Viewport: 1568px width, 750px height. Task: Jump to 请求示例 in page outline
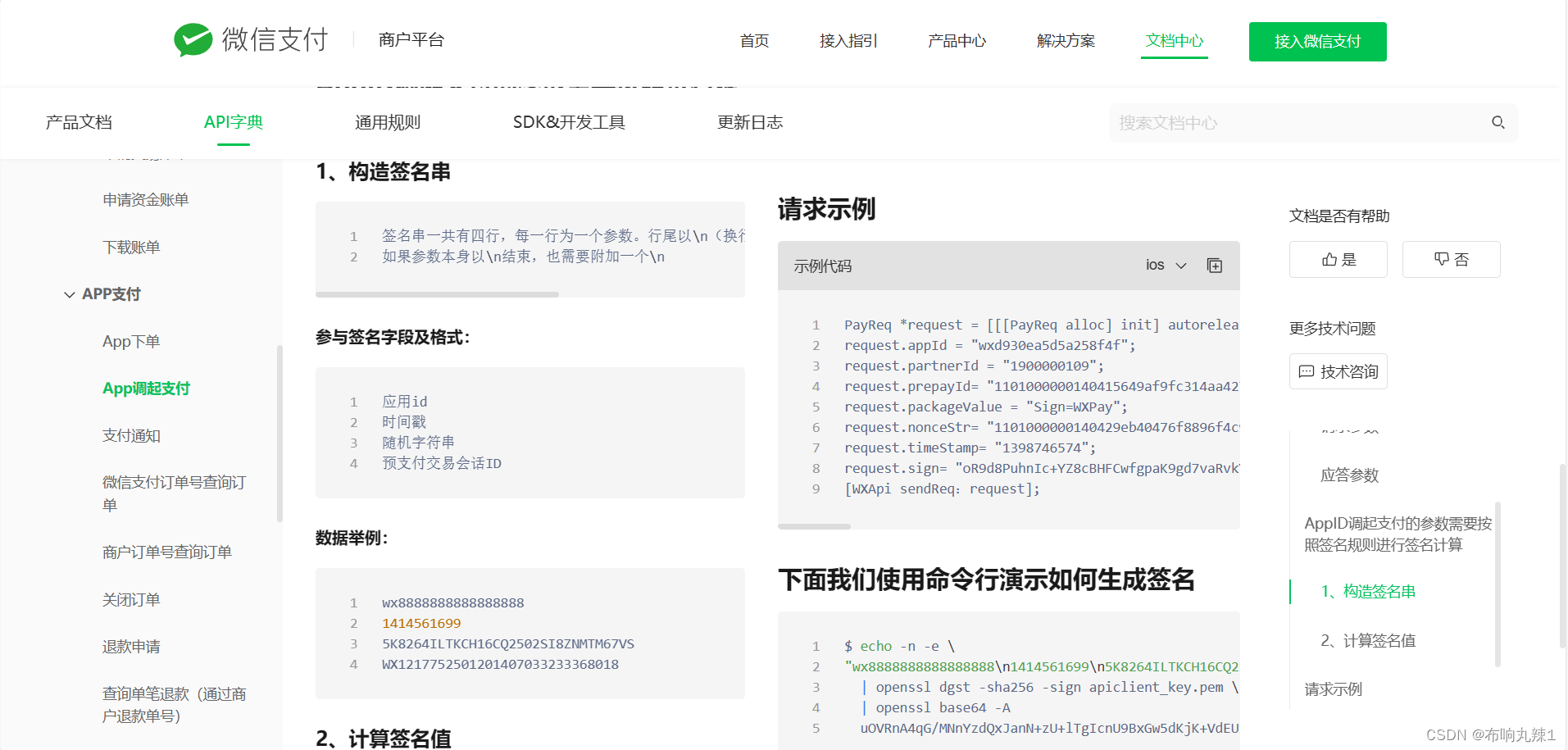[x=1334, y=689]
